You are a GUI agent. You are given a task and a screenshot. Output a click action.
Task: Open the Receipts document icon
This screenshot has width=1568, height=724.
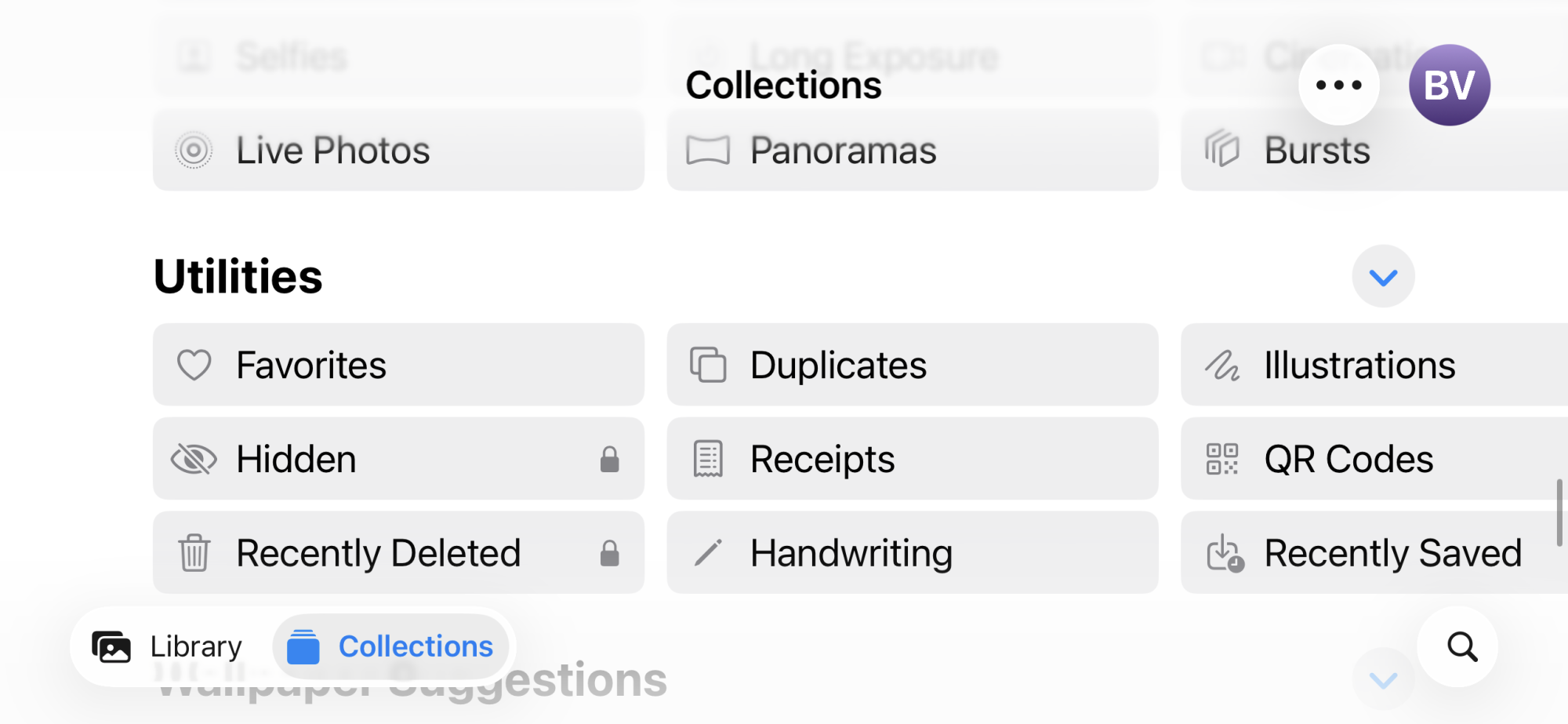click(708, 459)
